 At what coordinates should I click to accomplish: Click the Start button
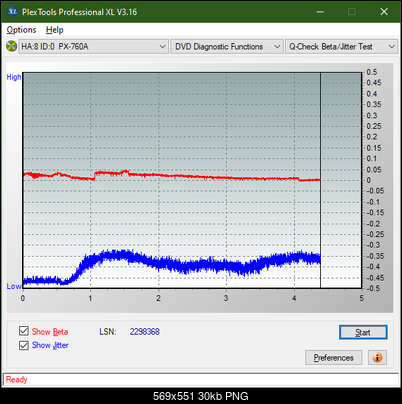[363, 332]
